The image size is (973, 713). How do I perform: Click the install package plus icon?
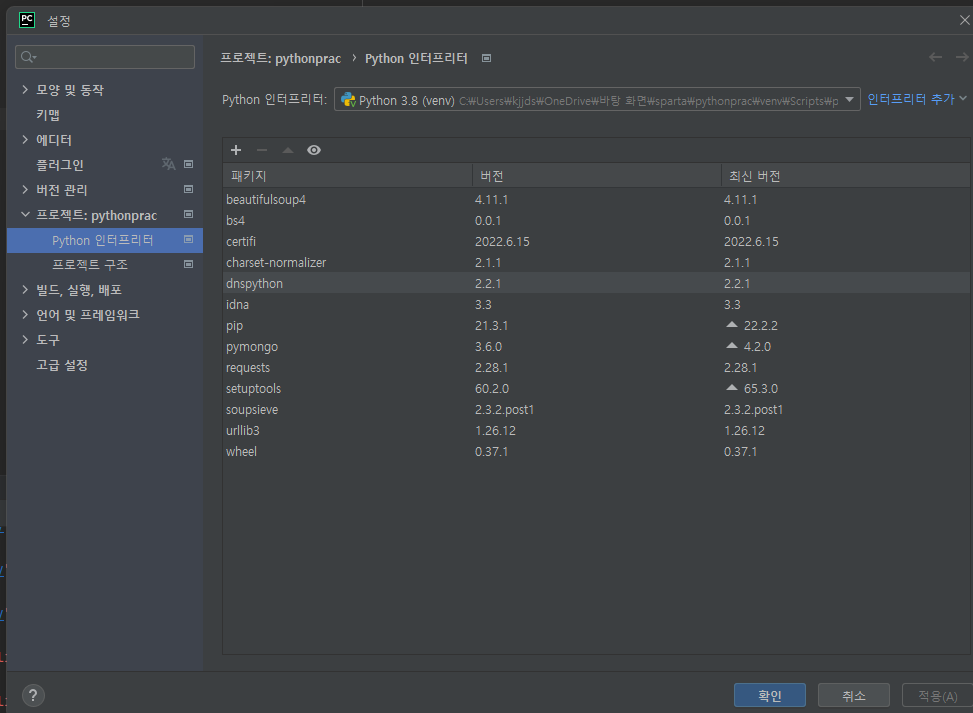236,150
